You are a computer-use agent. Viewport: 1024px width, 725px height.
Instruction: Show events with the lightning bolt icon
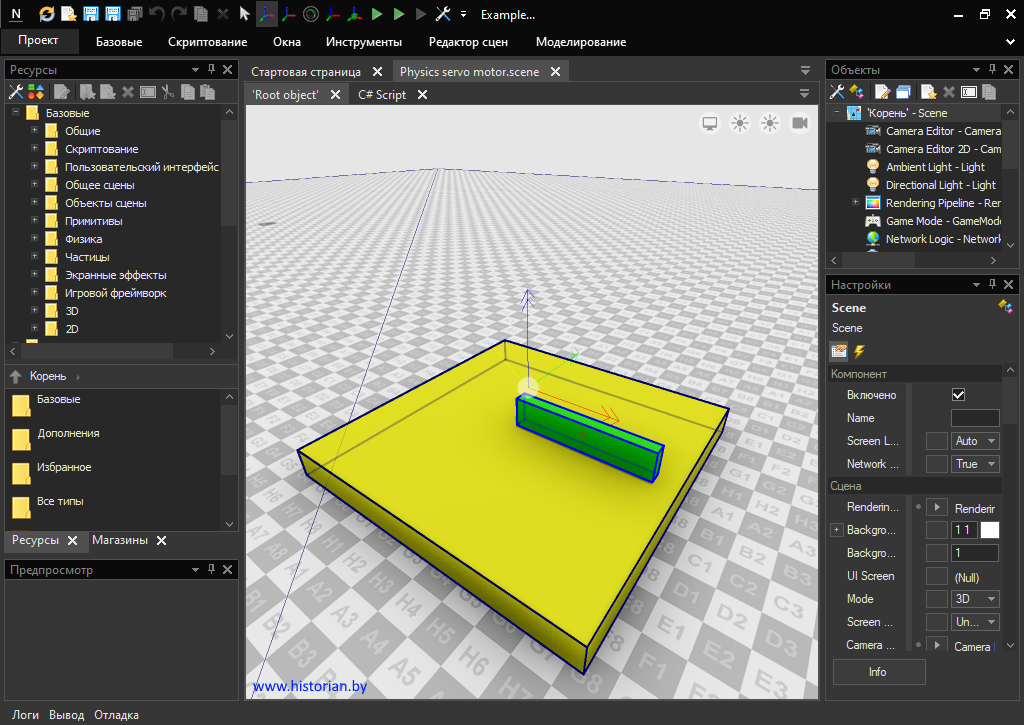pos(859,351)
